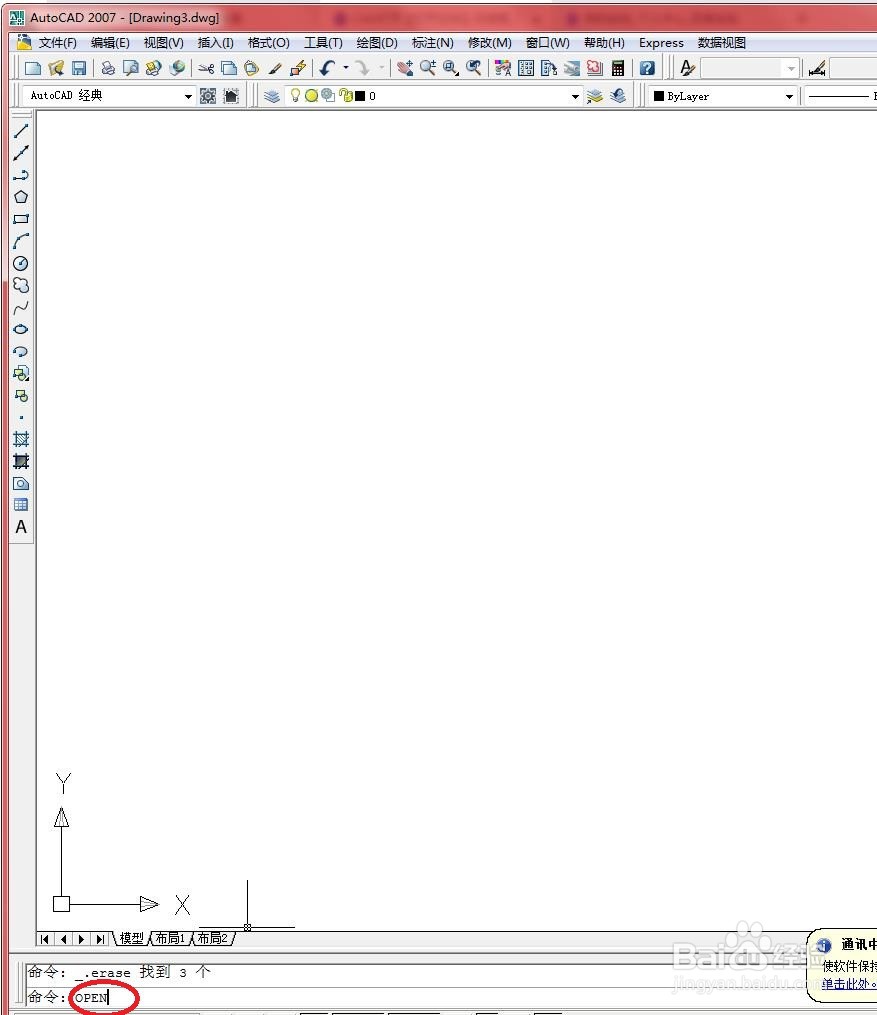Select the Polygon draw tool
This screenshot has height=1015, width=877.
[21, 197]
